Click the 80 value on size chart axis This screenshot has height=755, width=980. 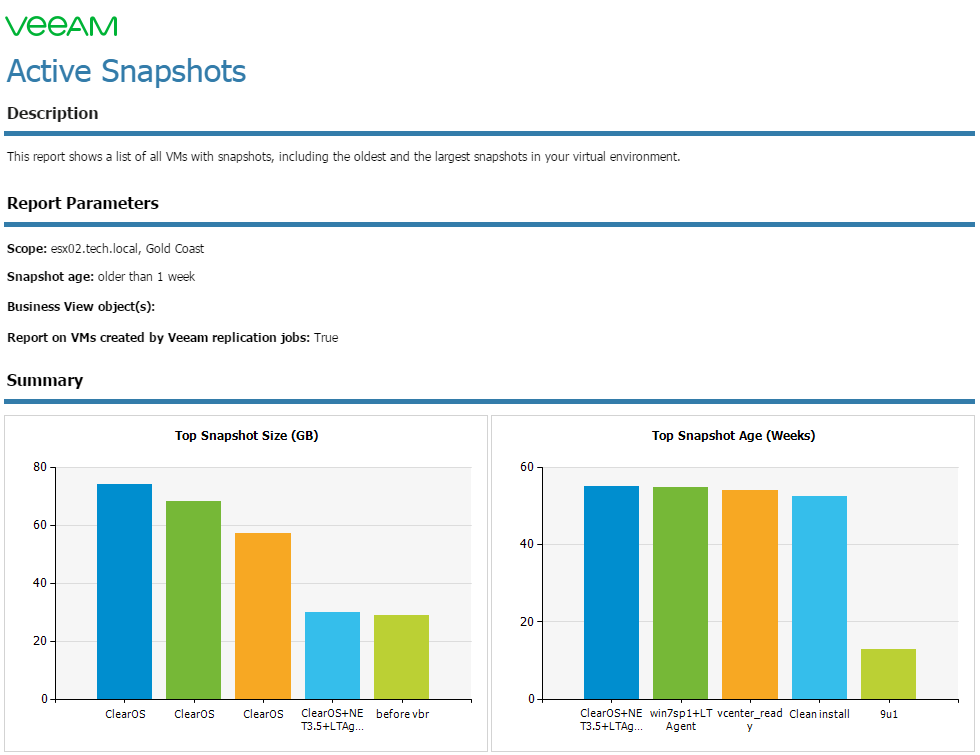point(40,467)
